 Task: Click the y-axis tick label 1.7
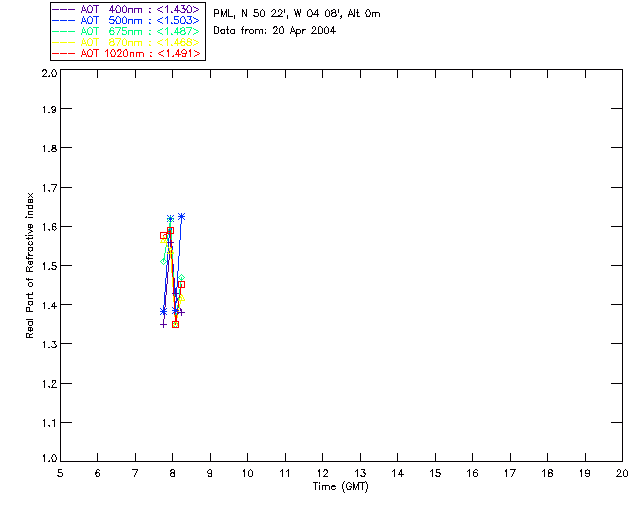[49, 188]
